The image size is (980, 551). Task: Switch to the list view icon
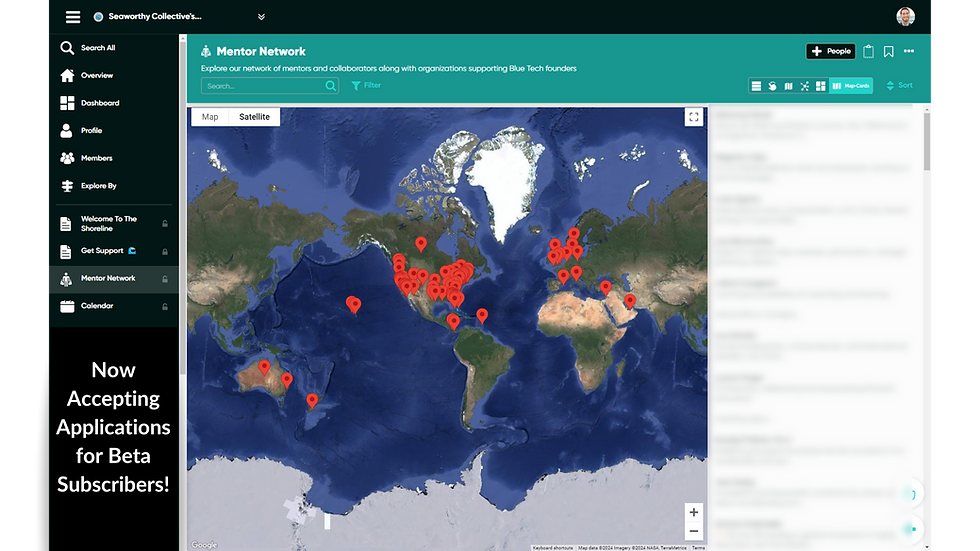(756, 86)
